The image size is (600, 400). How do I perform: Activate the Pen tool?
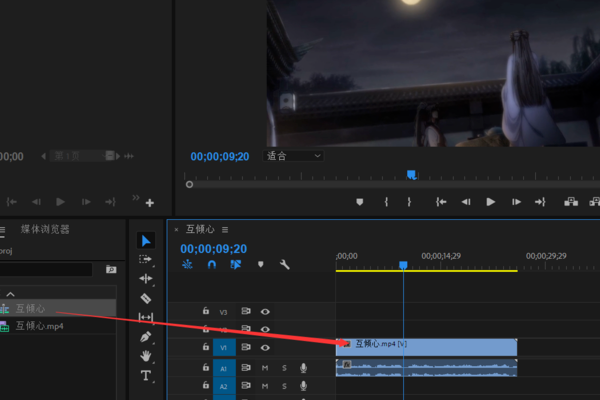point(146,337)
